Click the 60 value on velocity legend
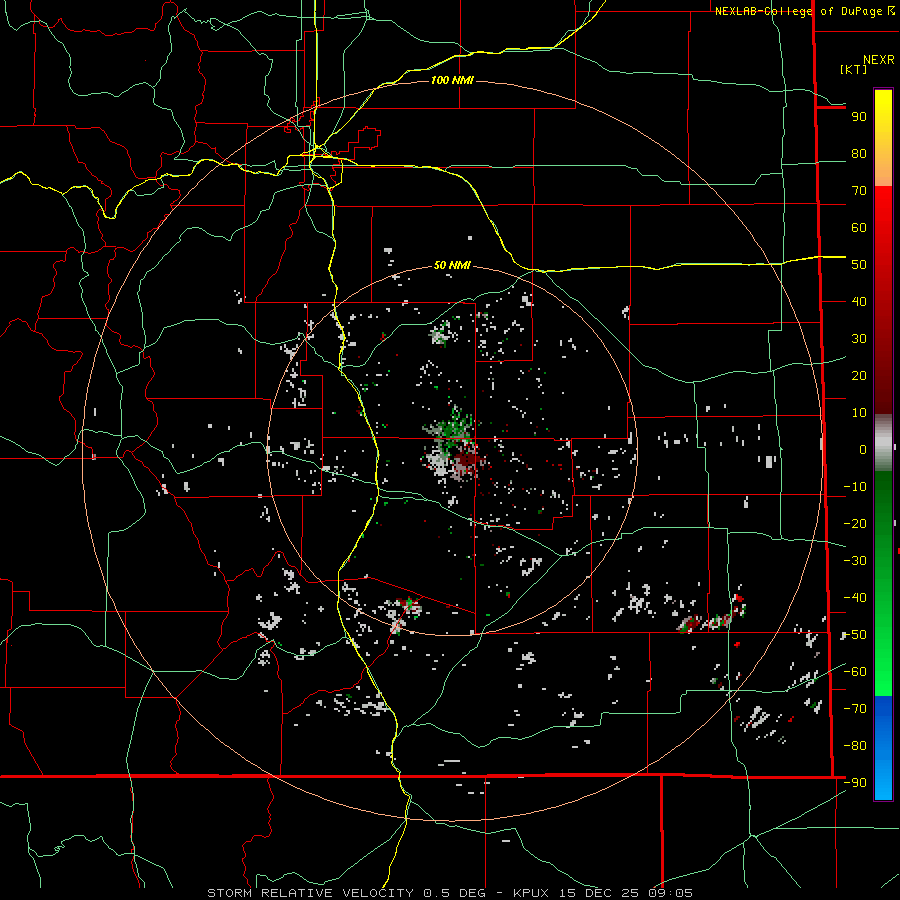 [859, 227]
